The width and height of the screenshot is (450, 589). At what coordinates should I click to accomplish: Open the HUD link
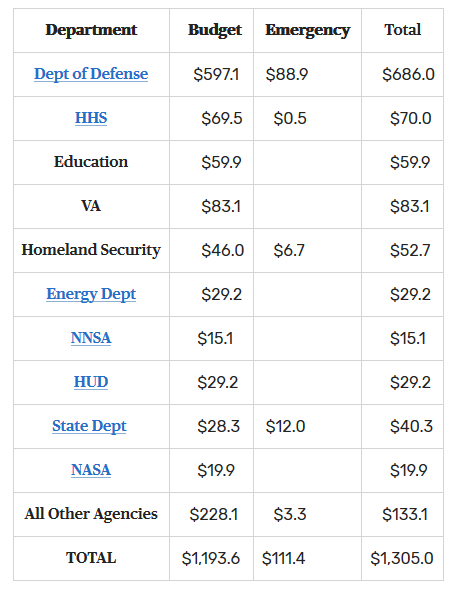coord(91,382)
